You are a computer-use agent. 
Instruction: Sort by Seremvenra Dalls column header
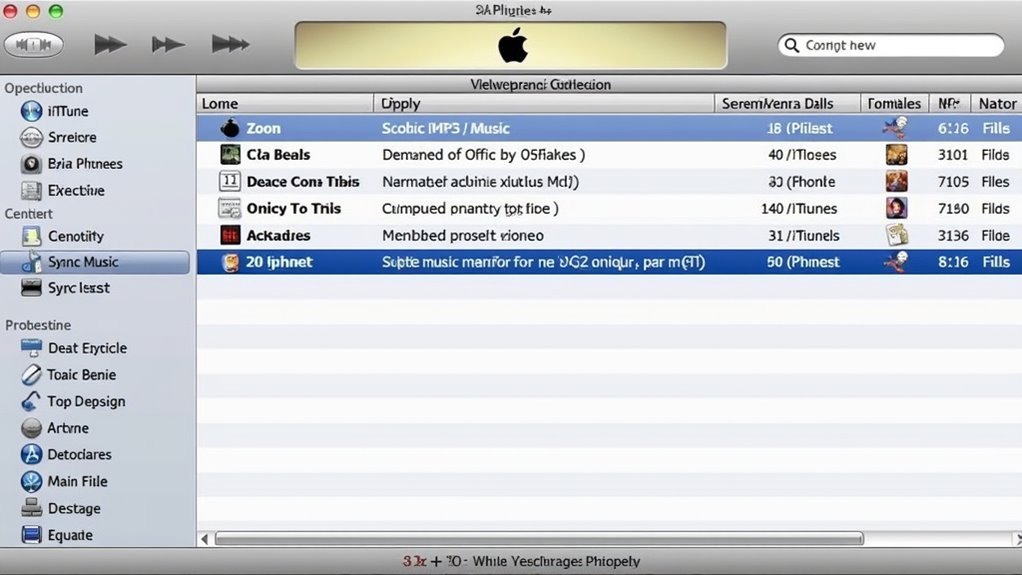[788, 103]
